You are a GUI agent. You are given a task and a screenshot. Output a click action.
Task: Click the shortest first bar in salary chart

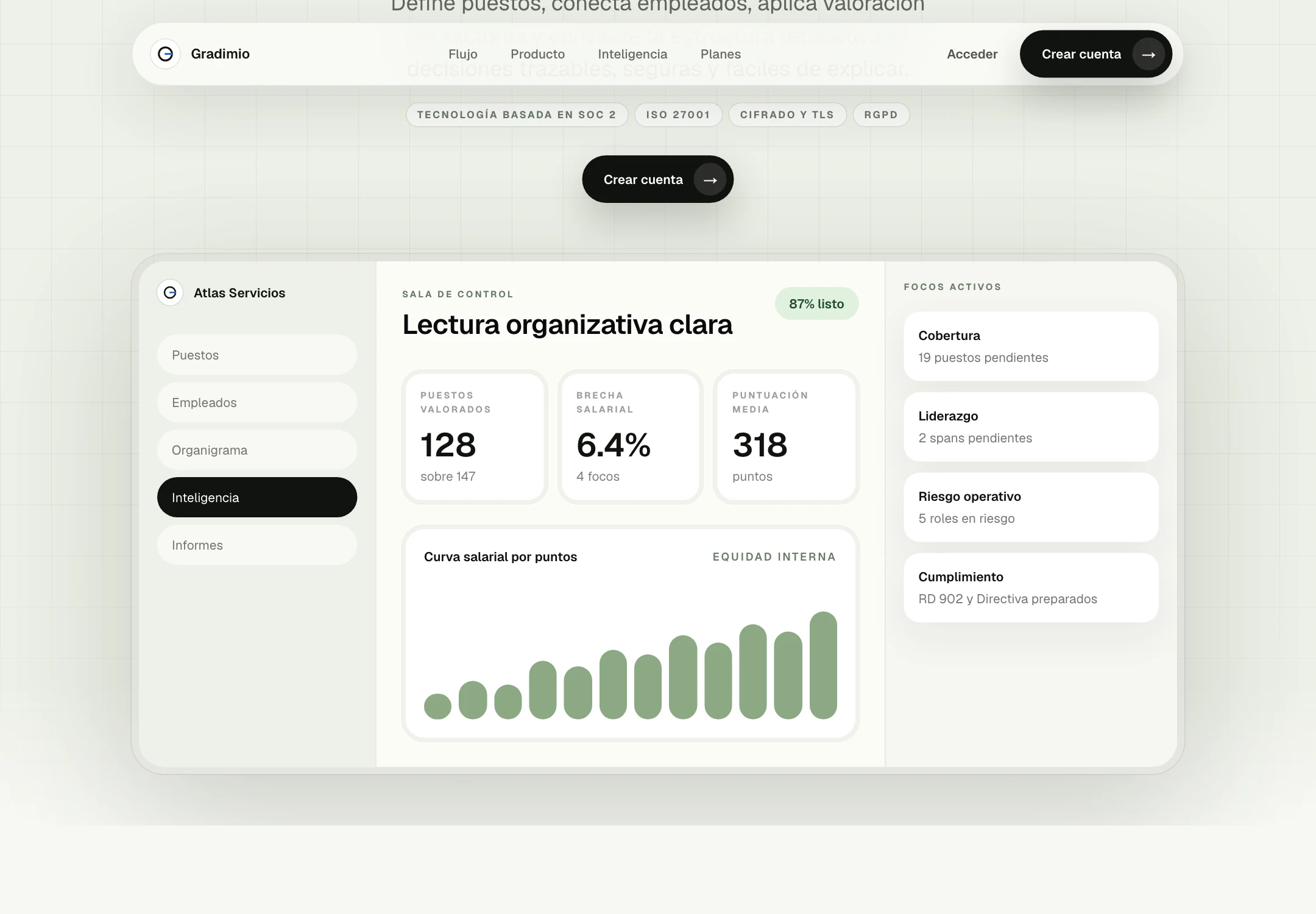(x=437, y=706)
